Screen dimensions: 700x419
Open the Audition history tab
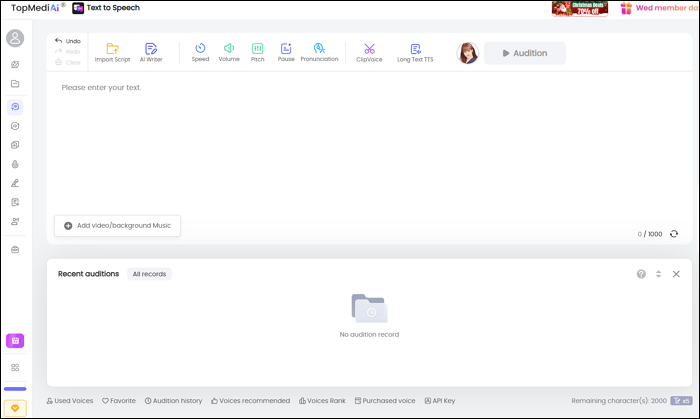(173, 401)
